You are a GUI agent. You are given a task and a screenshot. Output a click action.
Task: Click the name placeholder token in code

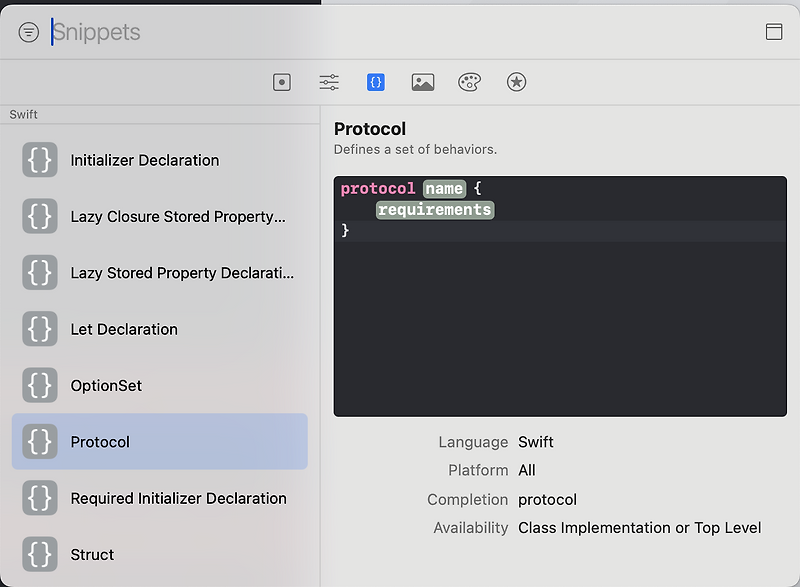(444, 189)
